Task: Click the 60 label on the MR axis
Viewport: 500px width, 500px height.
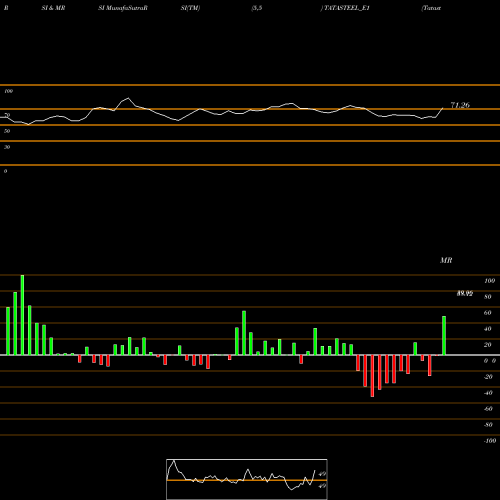Action: 487,313
